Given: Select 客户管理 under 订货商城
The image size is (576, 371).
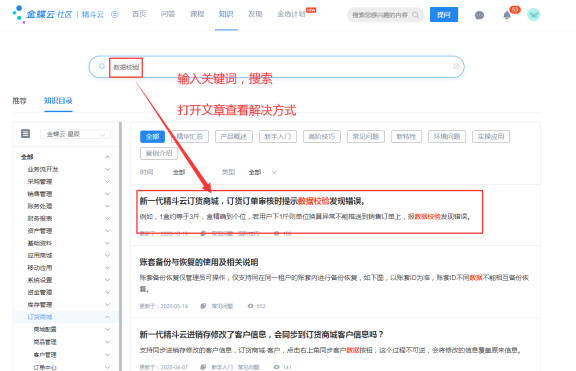Looking at the screenshot, I should tap(45, 355).
